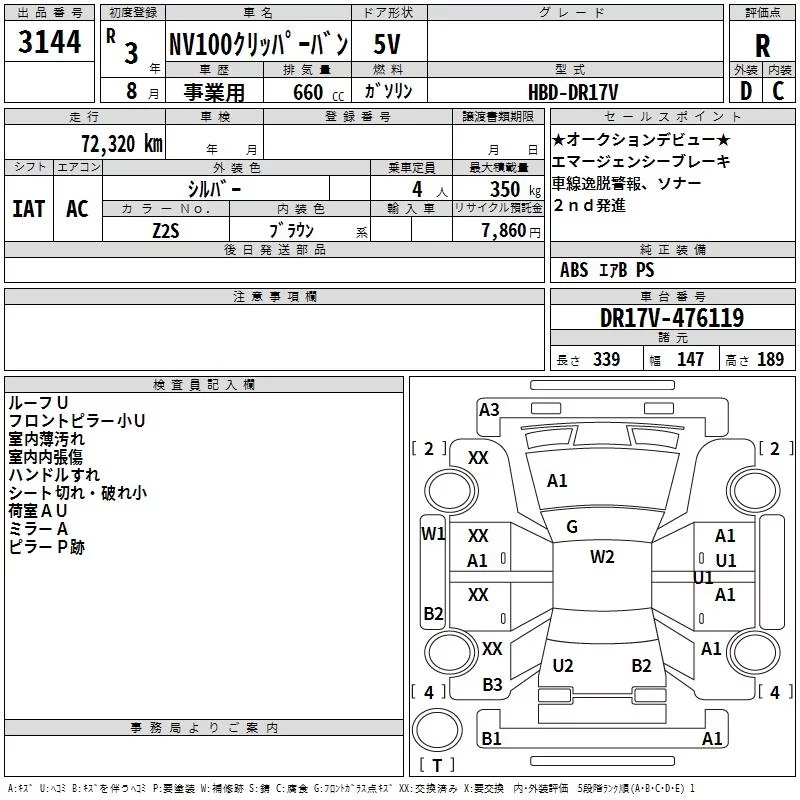Click the recycle deposit 7,860 yen field
Image resolution: width=800 pixels, height=800 pixels.
(x=498, y=230)
